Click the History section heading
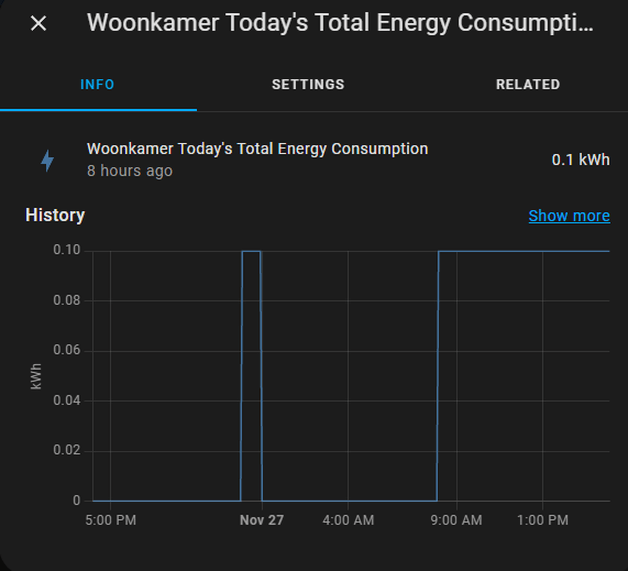Viewport: 628px width, 571px height. tap(55, 215)
